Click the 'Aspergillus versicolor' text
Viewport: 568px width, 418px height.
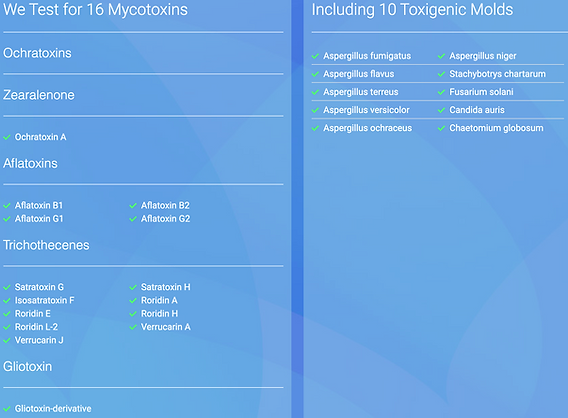[366, 110]
